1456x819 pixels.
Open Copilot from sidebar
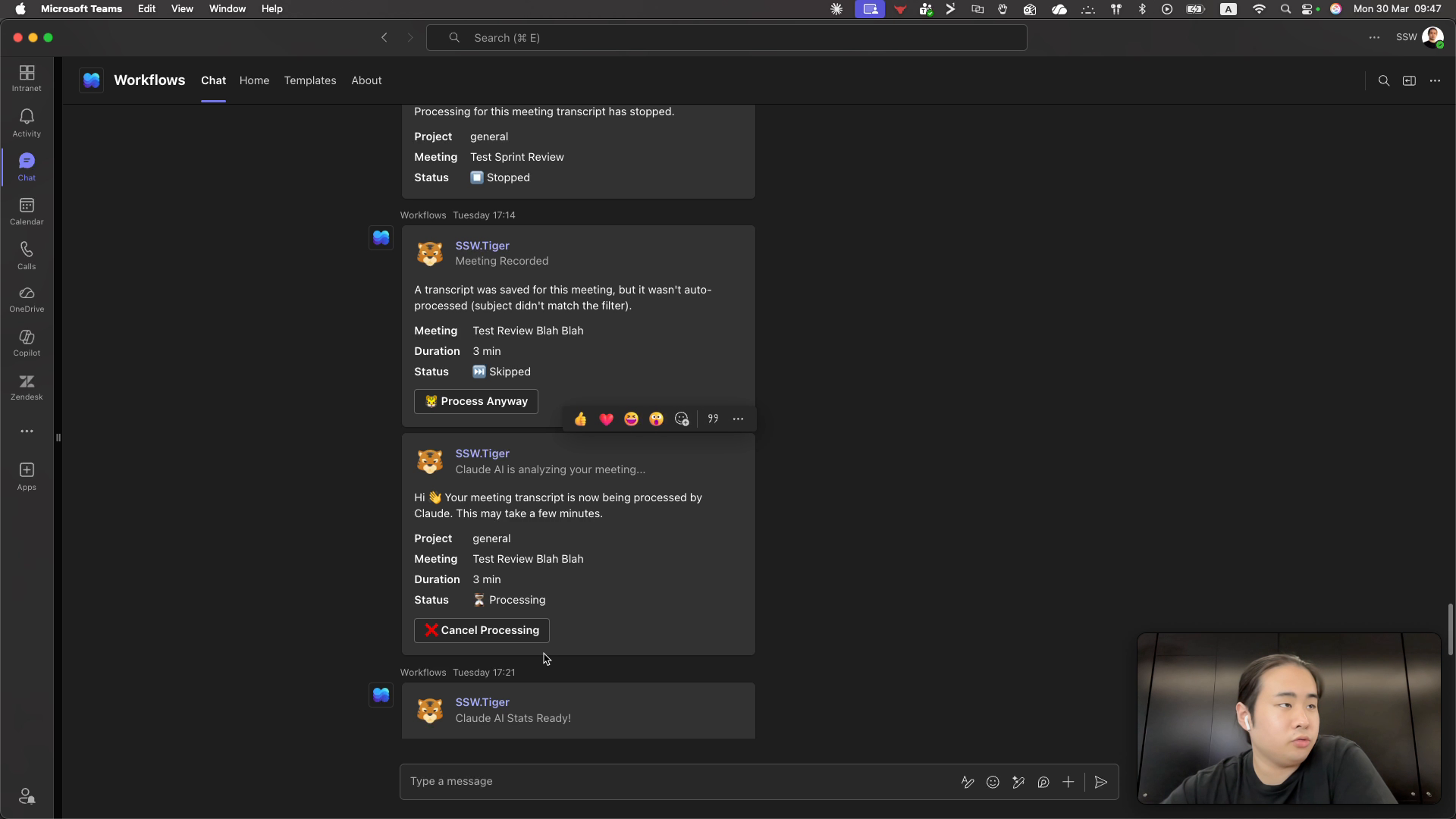27,343
